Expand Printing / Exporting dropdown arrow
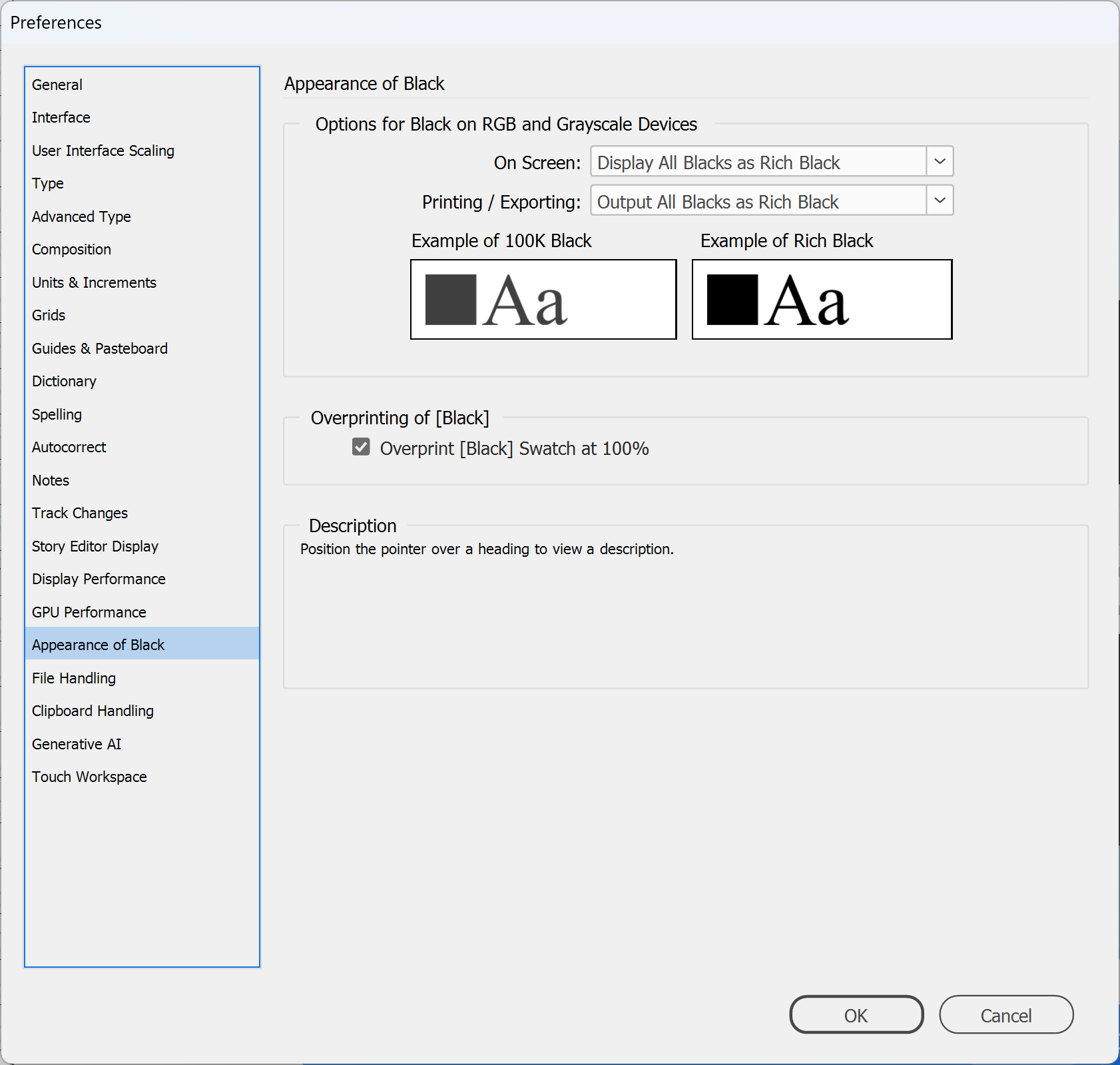 (940, 200)
